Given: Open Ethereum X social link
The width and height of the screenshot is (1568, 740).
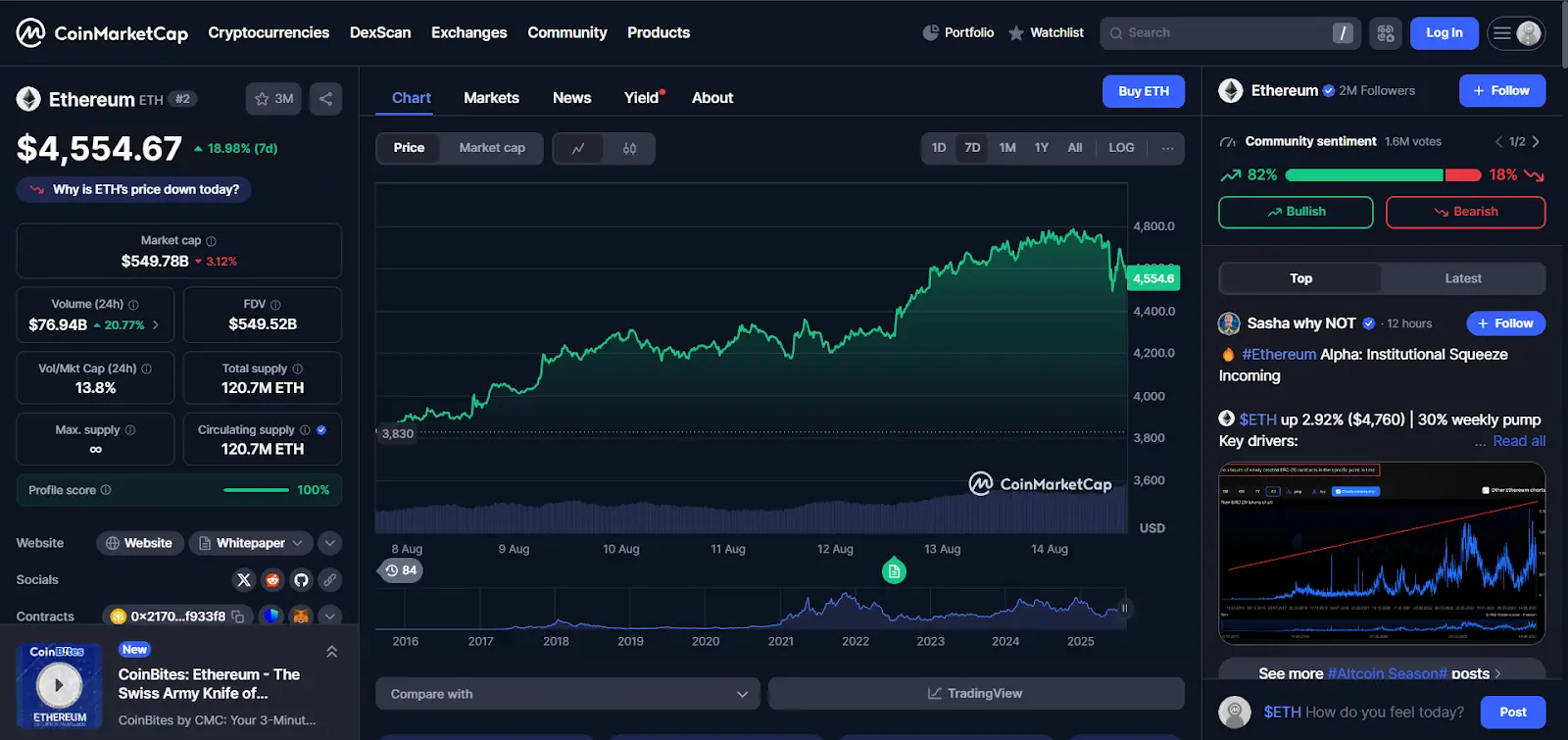Looking at the screenshot, I should (244, 580).
